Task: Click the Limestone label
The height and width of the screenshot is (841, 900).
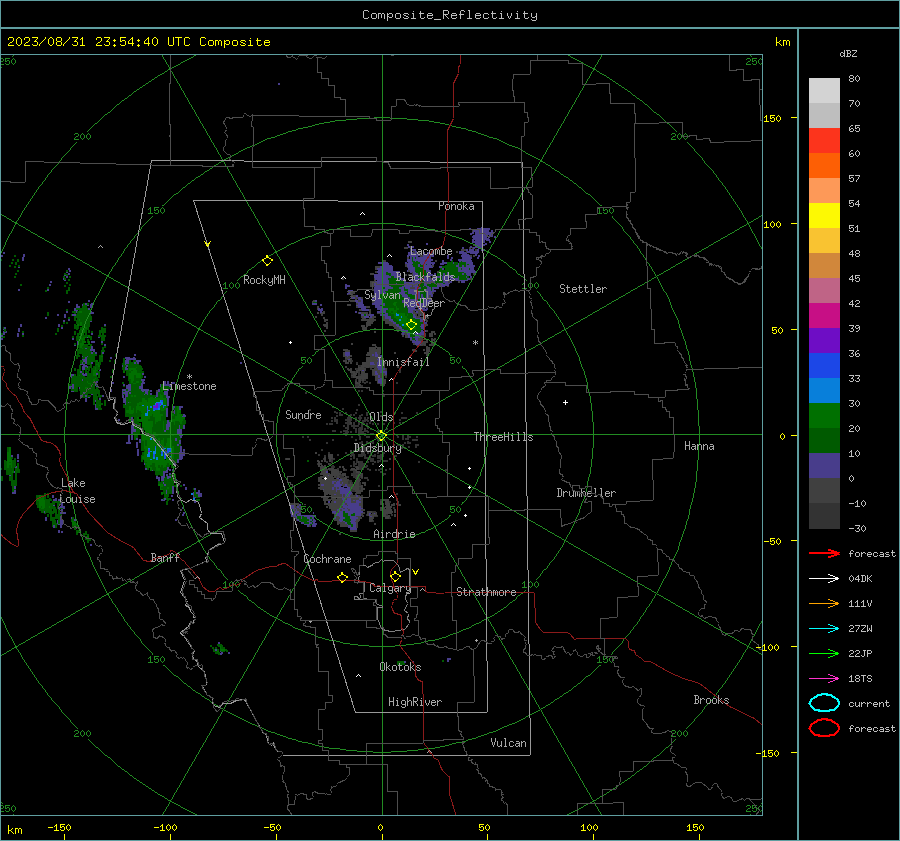Action: point(189,386)
